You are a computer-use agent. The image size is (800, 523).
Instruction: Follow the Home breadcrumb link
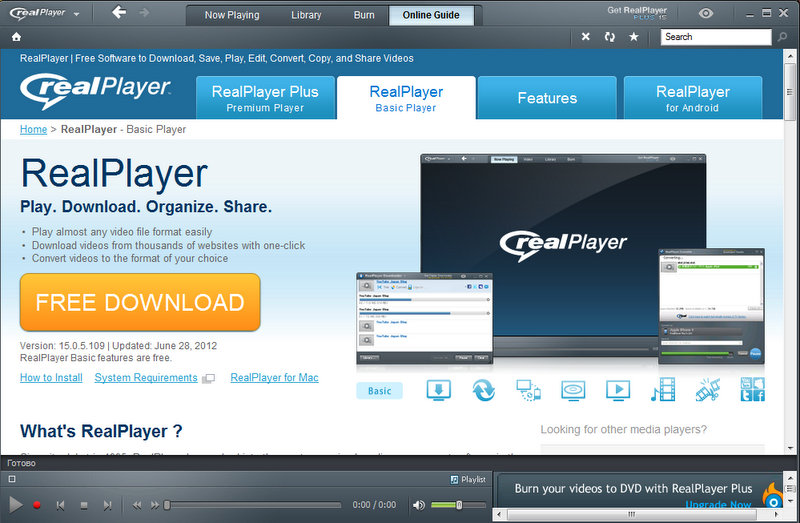33,130
